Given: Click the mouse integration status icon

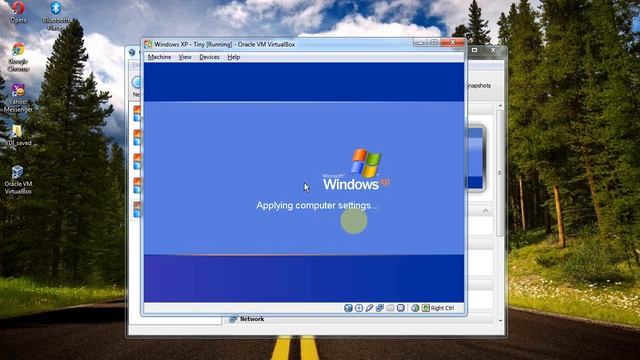Looking at the screenshot, I should point(415,308).
